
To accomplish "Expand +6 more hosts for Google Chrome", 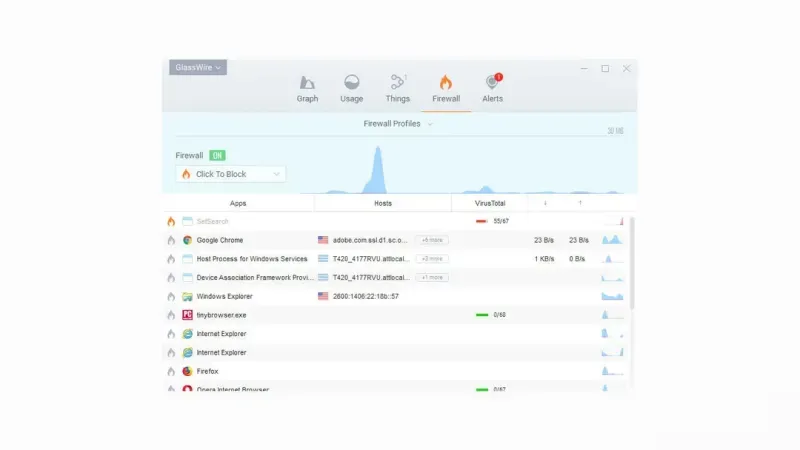I will 432,240.
